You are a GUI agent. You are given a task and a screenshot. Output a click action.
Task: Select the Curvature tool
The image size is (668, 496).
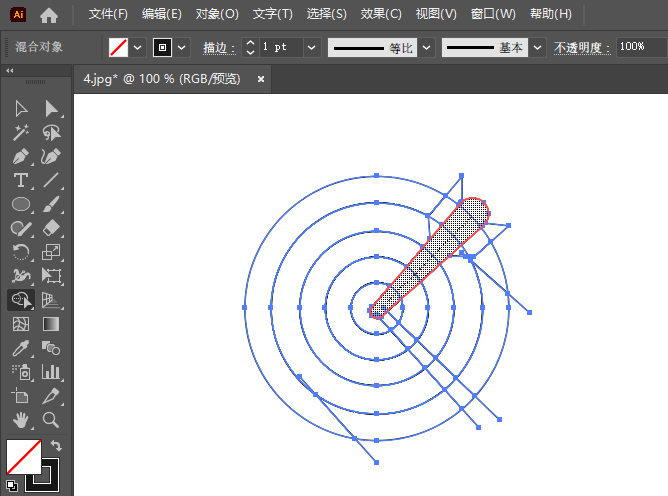(51, 156)
